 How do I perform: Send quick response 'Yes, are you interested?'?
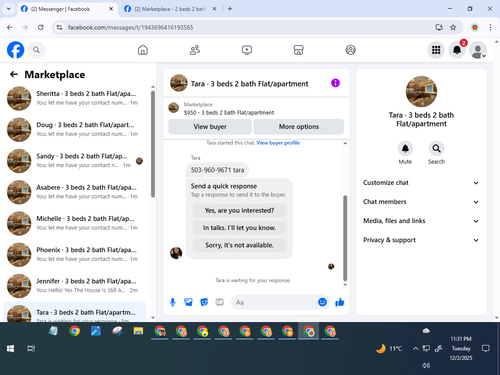(239, 210)
